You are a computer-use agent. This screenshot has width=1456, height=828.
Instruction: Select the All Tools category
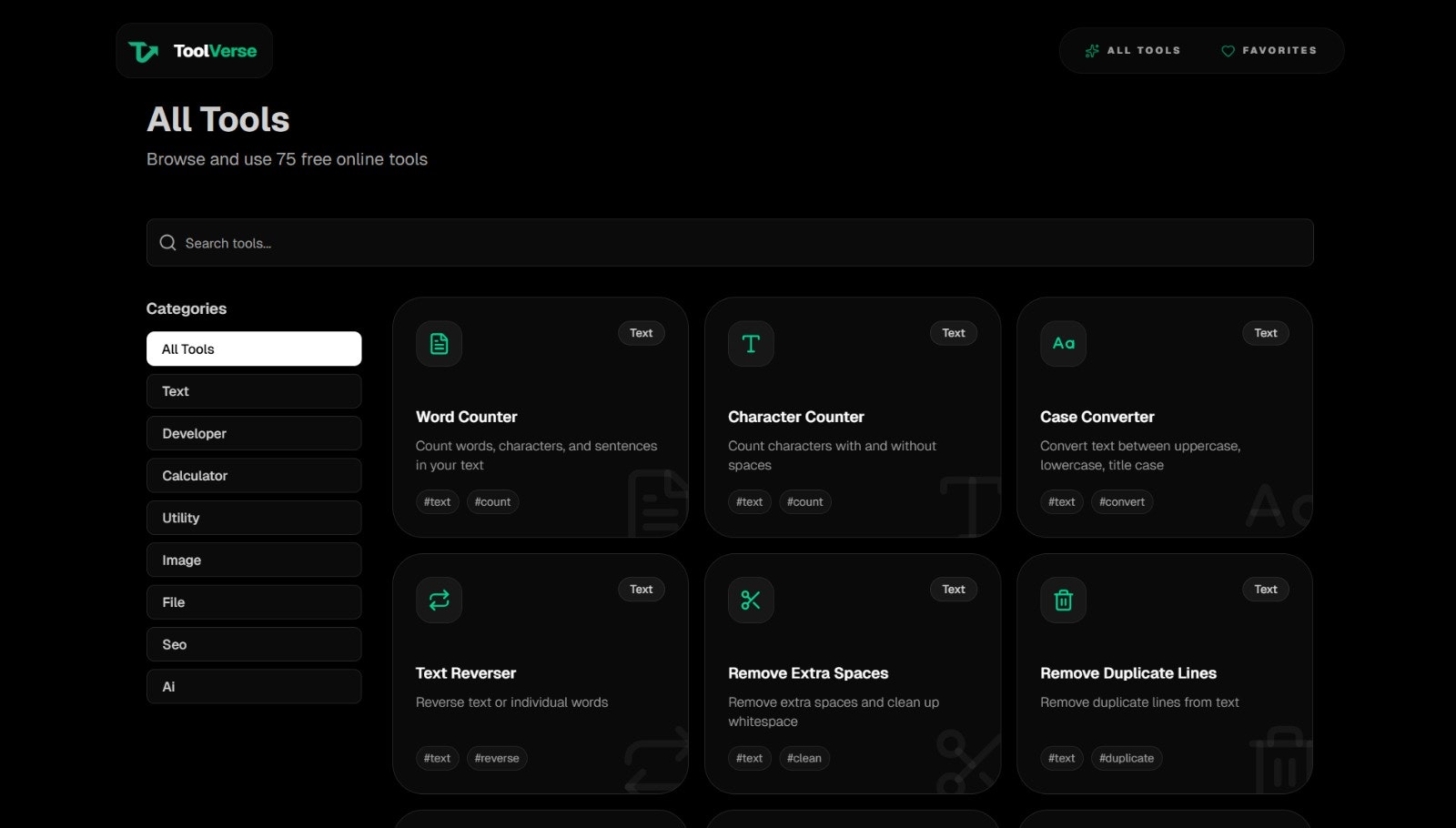coord(254,348)
